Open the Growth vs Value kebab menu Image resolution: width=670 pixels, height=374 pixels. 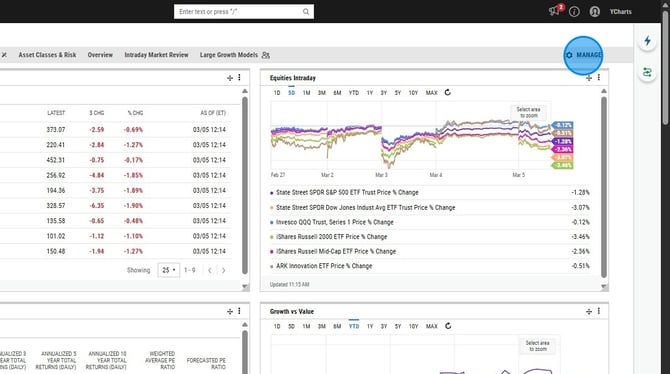pyautogui.click(x=599, y=311)
